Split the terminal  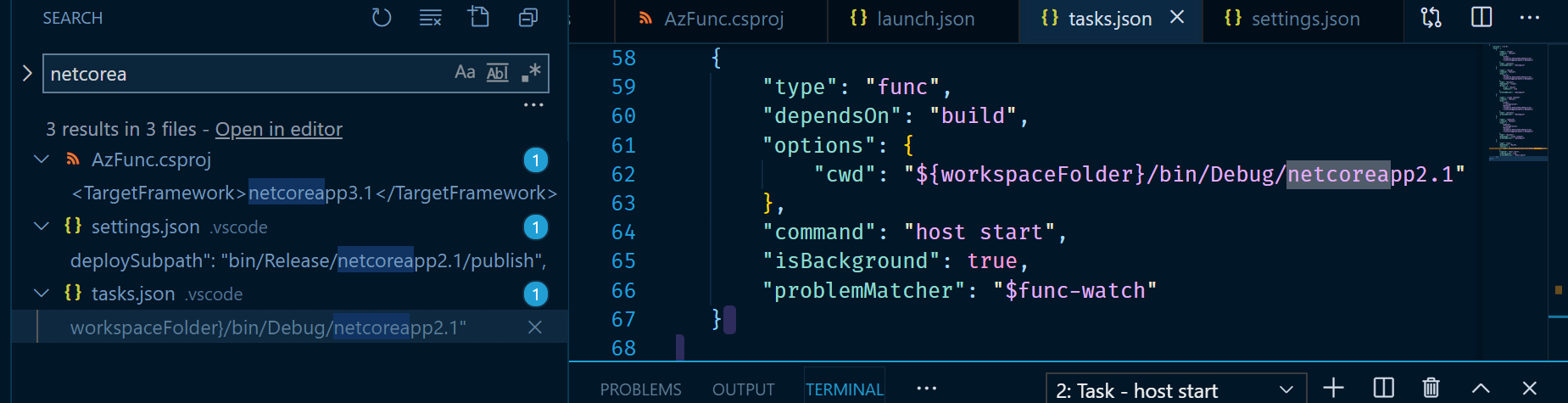(1383, 389)
